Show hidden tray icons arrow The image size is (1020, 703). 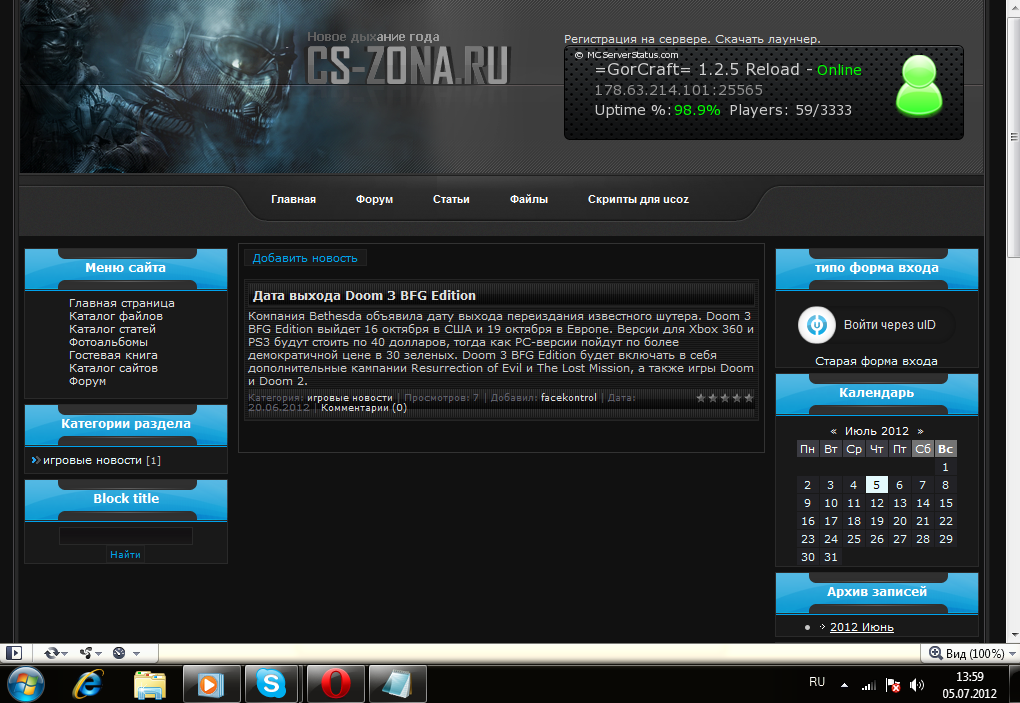(844, 685)
